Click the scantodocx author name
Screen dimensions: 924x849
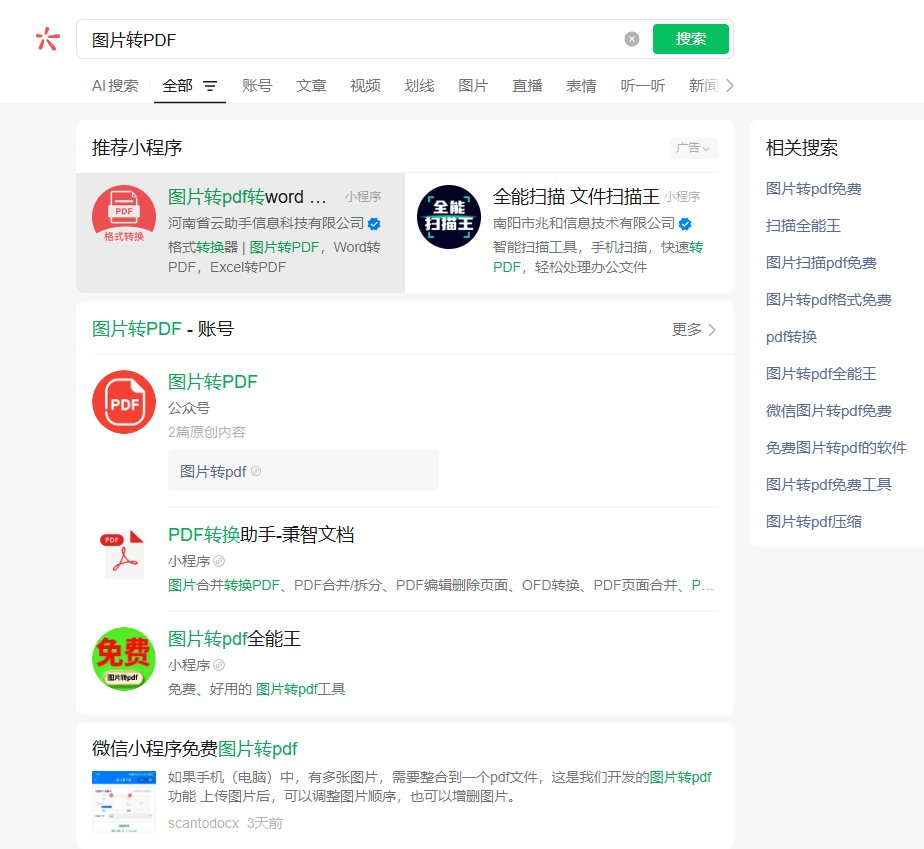tap(203, 823)
